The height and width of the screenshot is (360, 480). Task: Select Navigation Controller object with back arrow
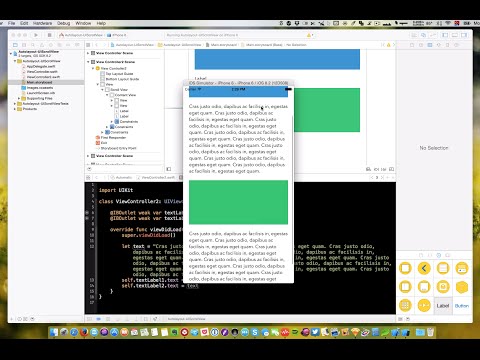tap(424, 268)
